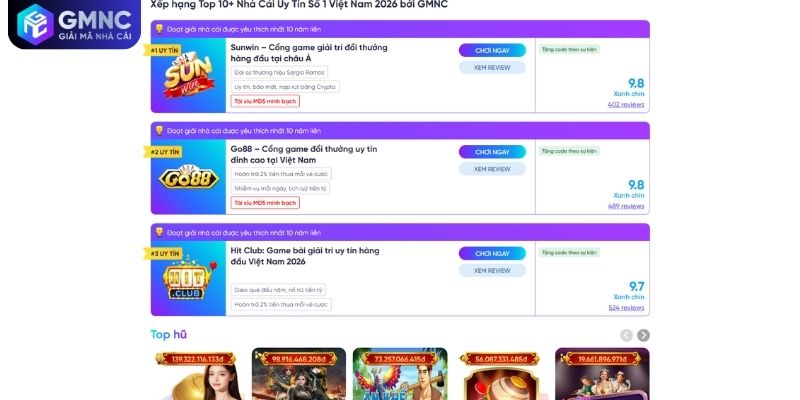Screen dimensions: 800x400
Task: Click XEM REVIEW button for Go88
Action: click(492, 169)
